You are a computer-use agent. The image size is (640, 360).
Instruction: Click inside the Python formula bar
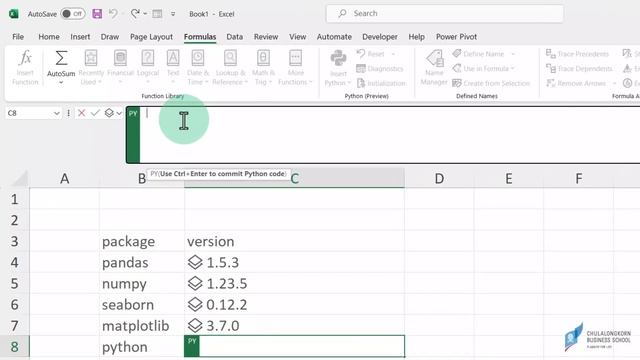point(390,135)
